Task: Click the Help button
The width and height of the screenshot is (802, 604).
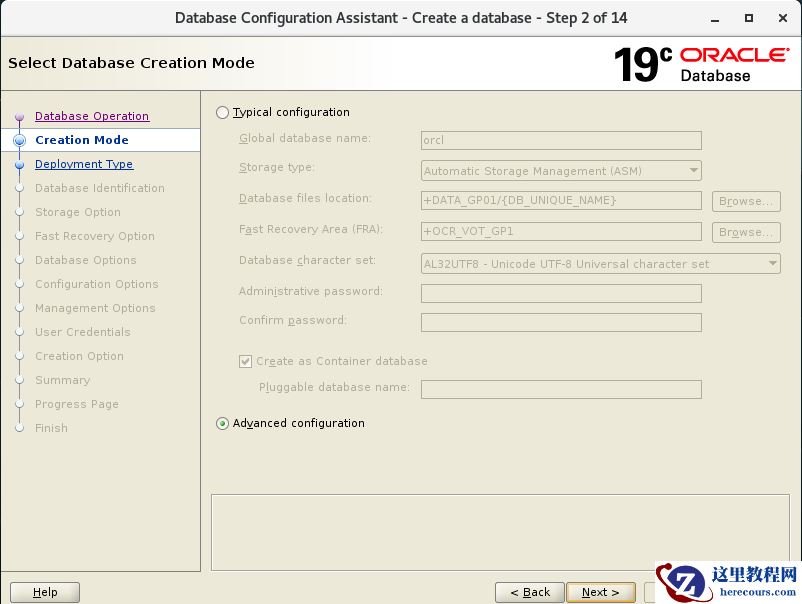Action: pos(45,592)
